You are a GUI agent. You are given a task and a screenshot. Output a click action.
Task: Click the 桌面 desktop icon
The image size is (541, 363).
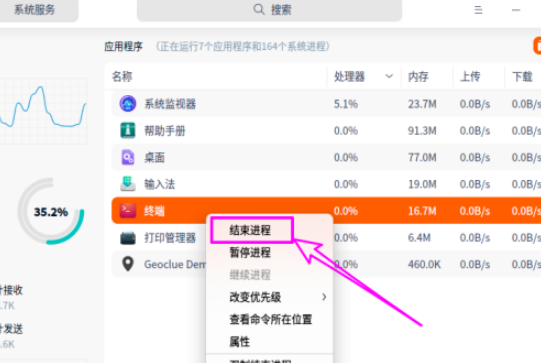click(x=128, y=157)
